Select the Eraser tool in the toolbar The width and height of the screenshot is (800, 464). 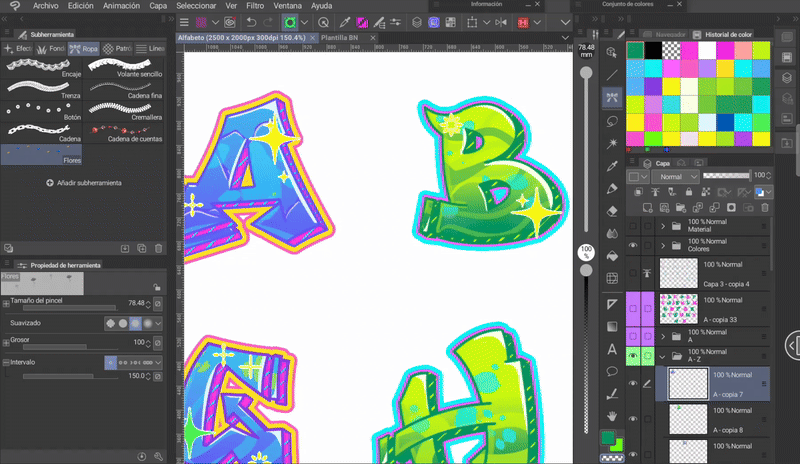(x=612, y=211)
